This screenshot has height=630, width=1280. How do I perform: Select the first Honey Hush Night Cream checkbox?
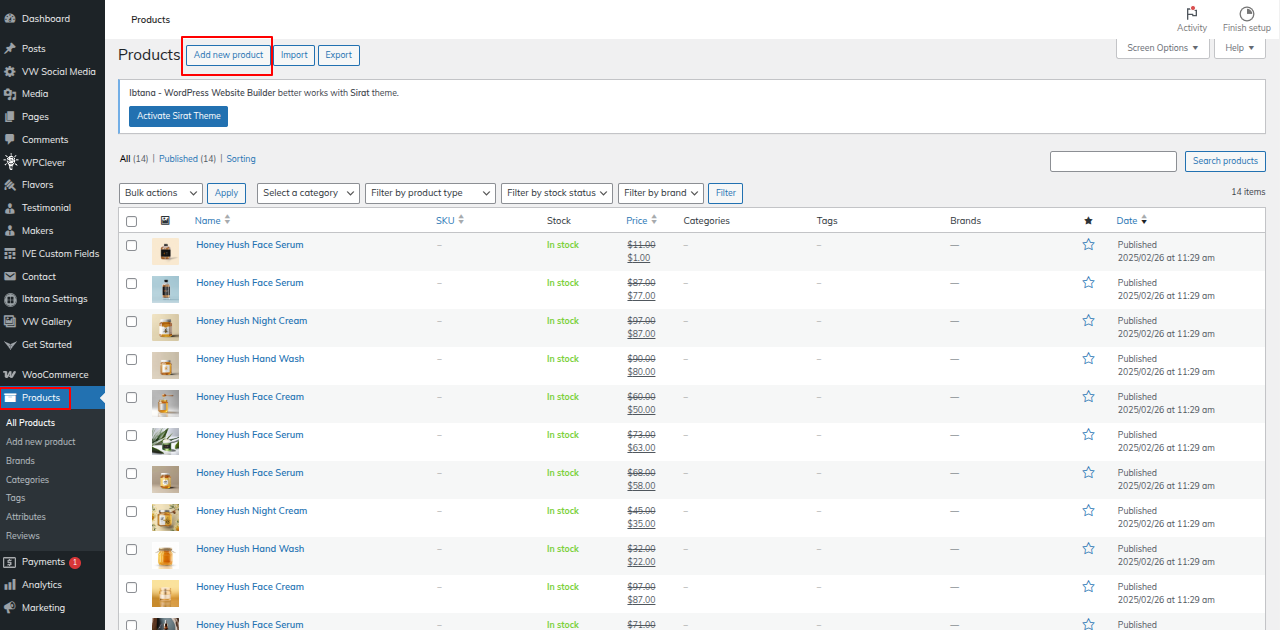(x=131, y=321)
